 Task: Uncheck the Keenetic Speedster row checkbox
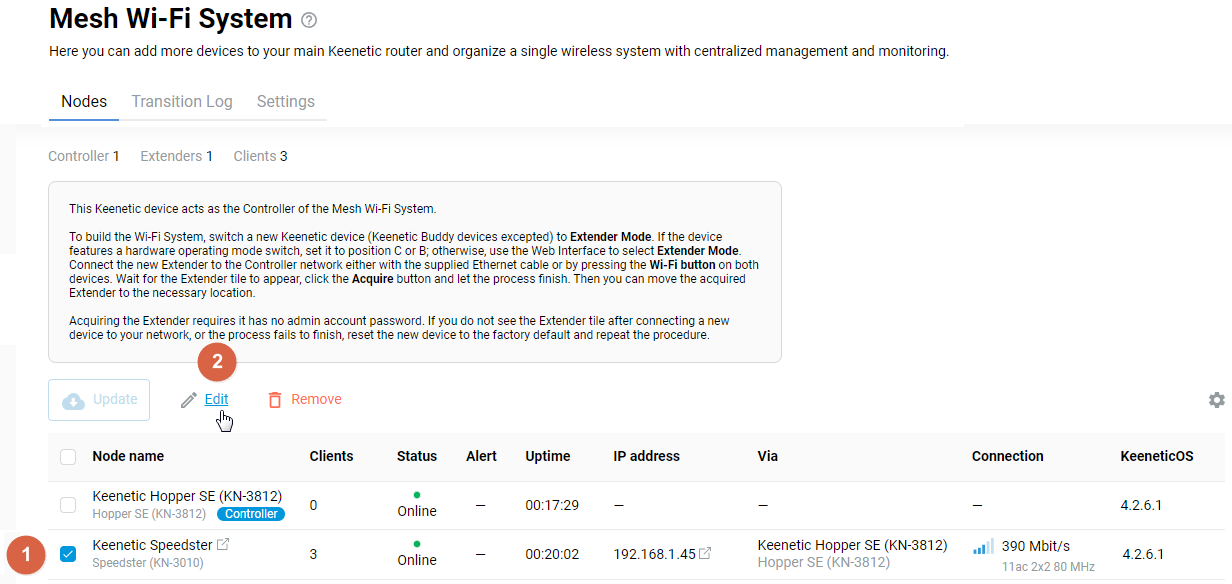(x=68, y=554)
